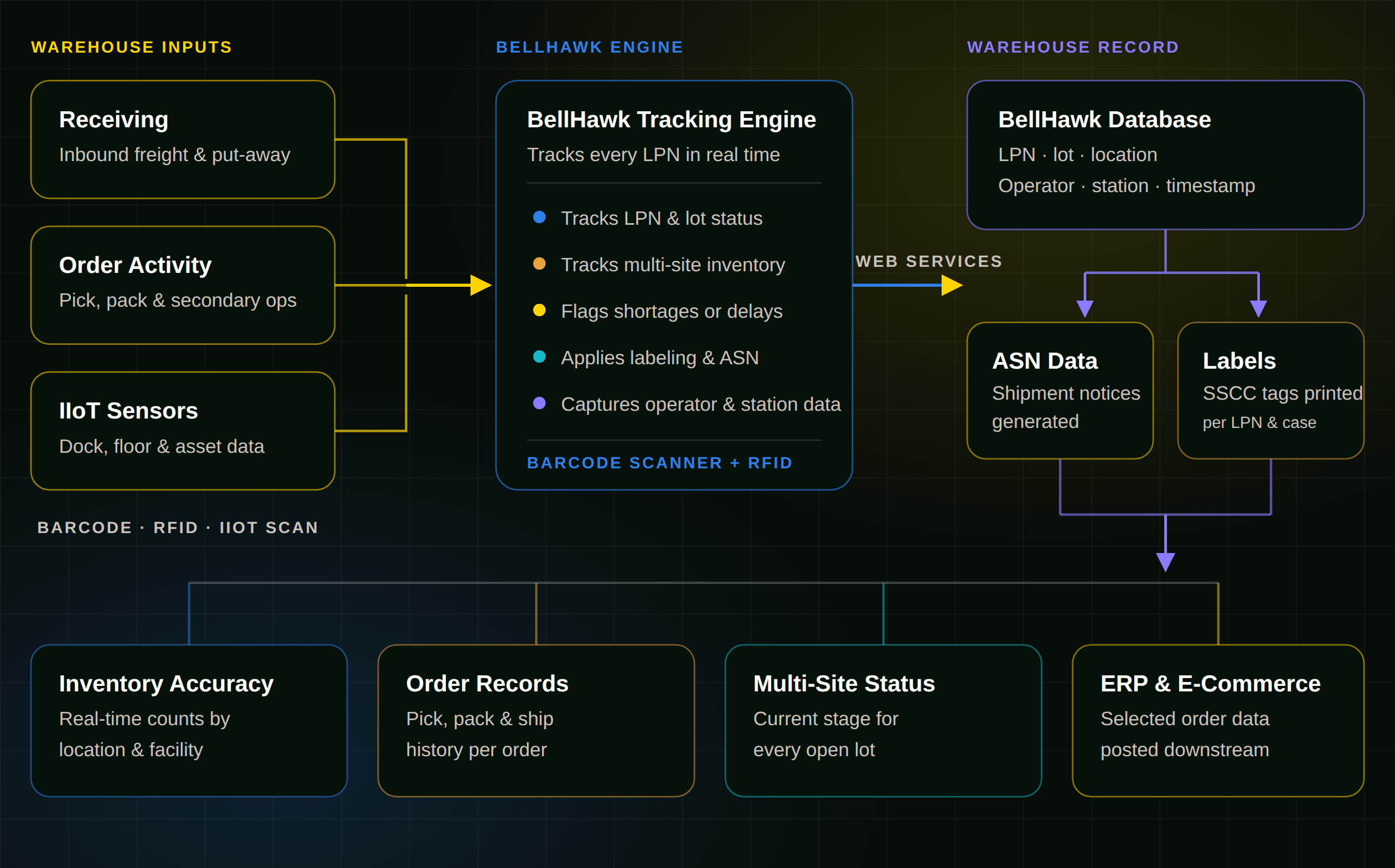Image resolution: width=1395 pixels, height=868 pixels.
Task: Click the 'Flags shortages or delays' line
Action: 671,311
